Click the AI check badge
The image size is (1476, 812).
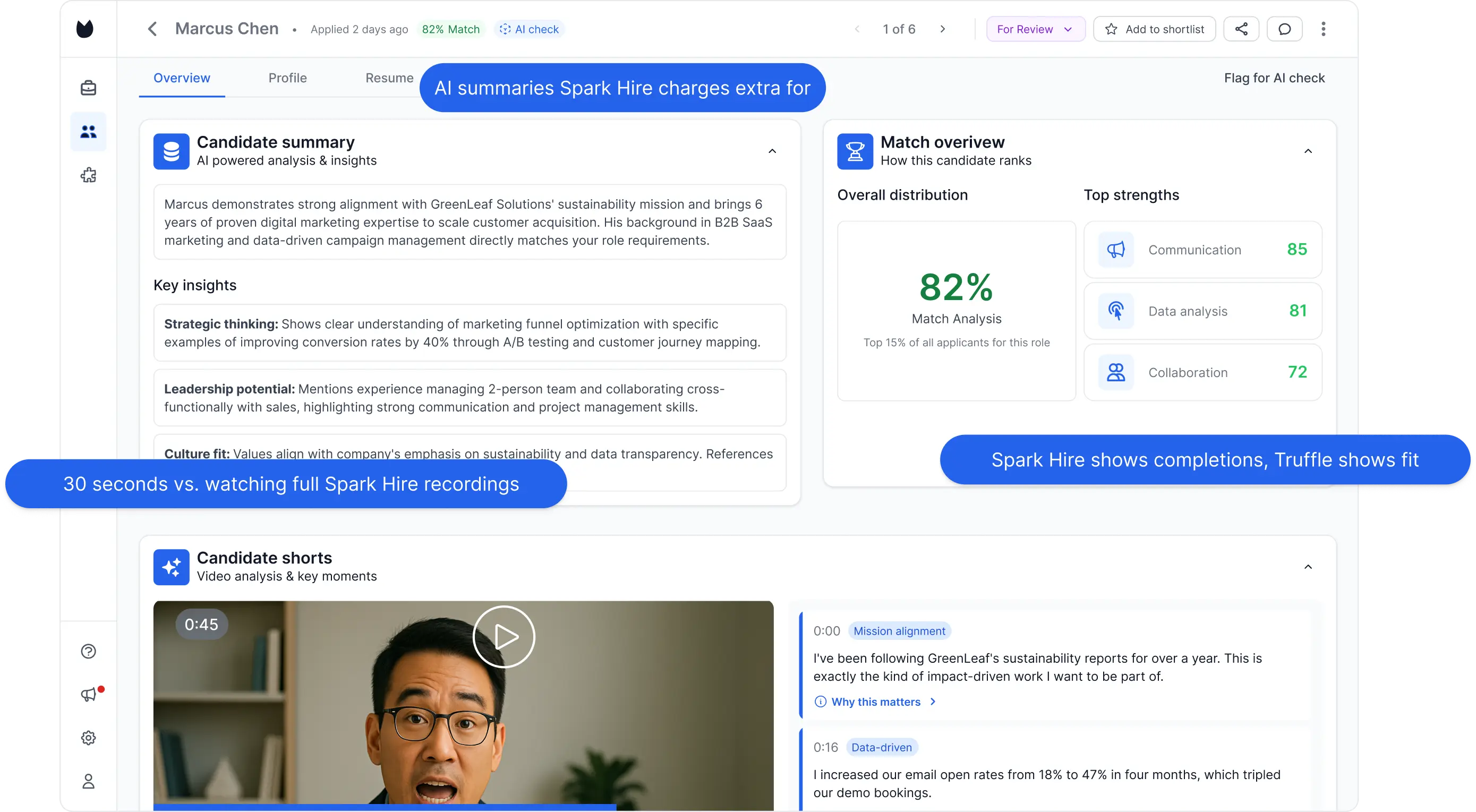pyautogui.click(x=529, y=29)
